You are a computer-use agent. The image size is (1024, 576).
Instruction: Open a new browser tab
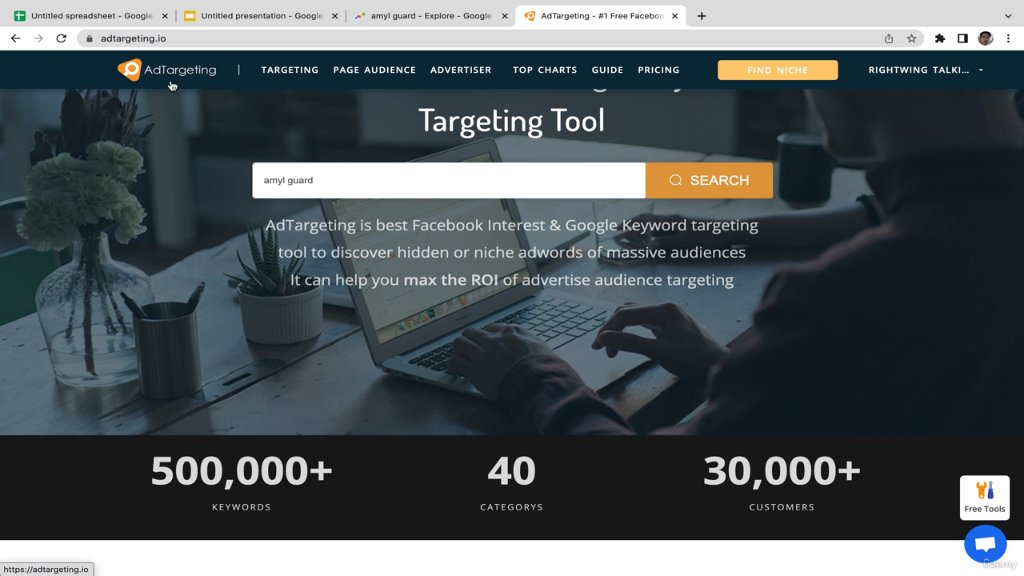701,16
